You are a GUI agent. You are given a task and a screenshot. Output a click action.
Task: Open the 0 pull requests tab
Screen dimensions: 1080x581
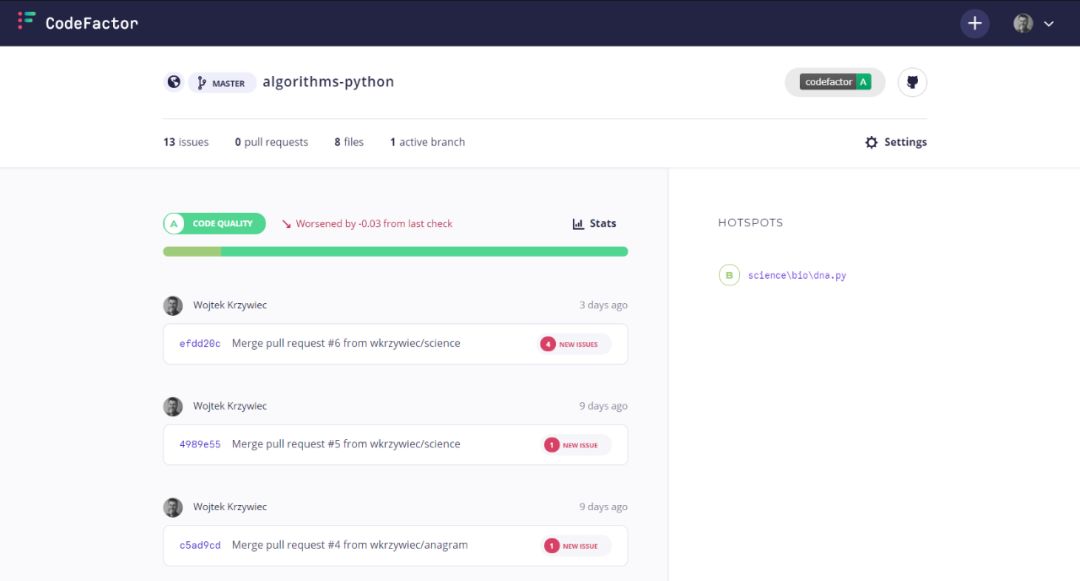271,142
